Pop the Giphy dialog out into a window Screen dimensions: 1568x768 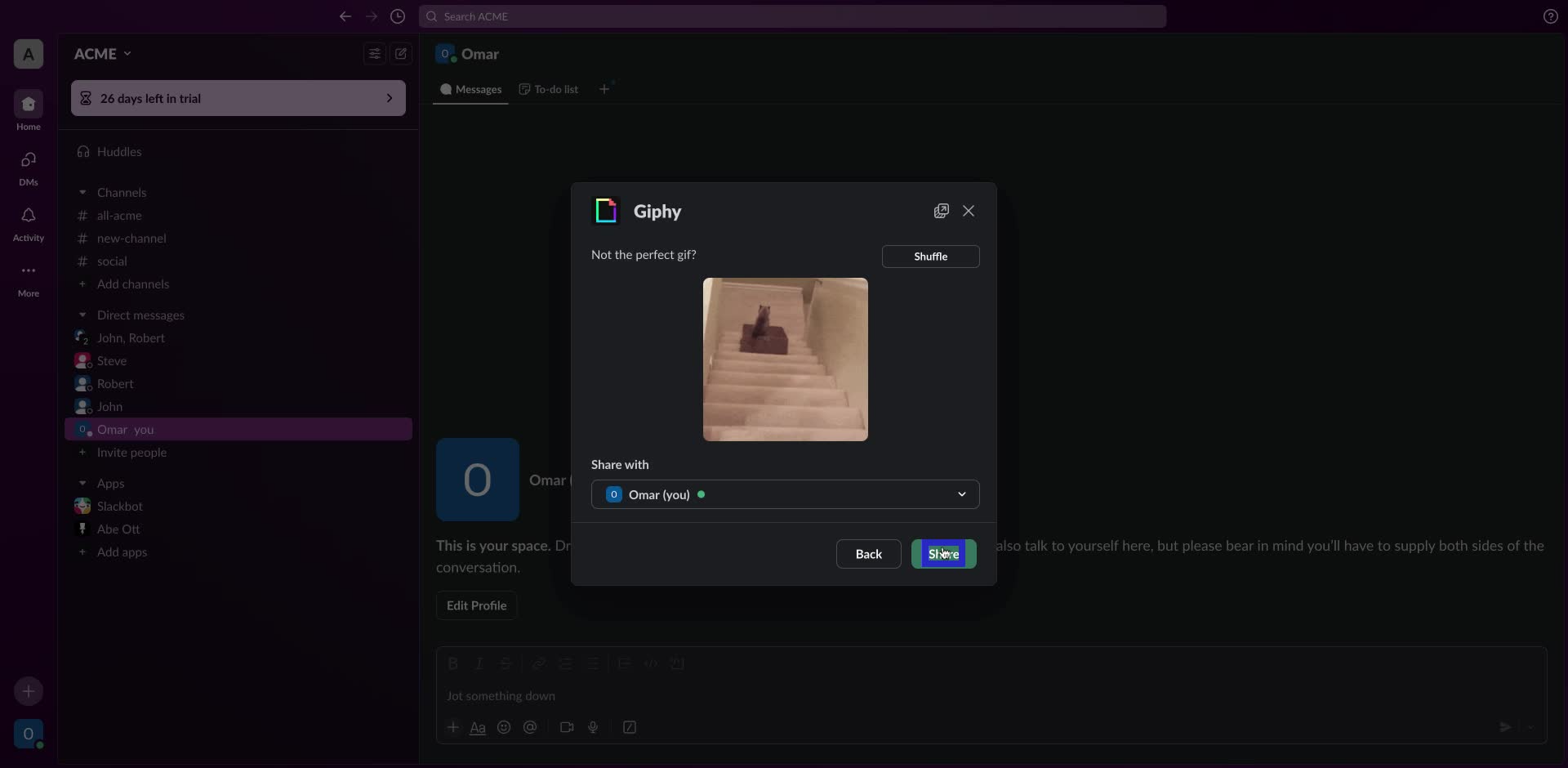tap(941, 211)
